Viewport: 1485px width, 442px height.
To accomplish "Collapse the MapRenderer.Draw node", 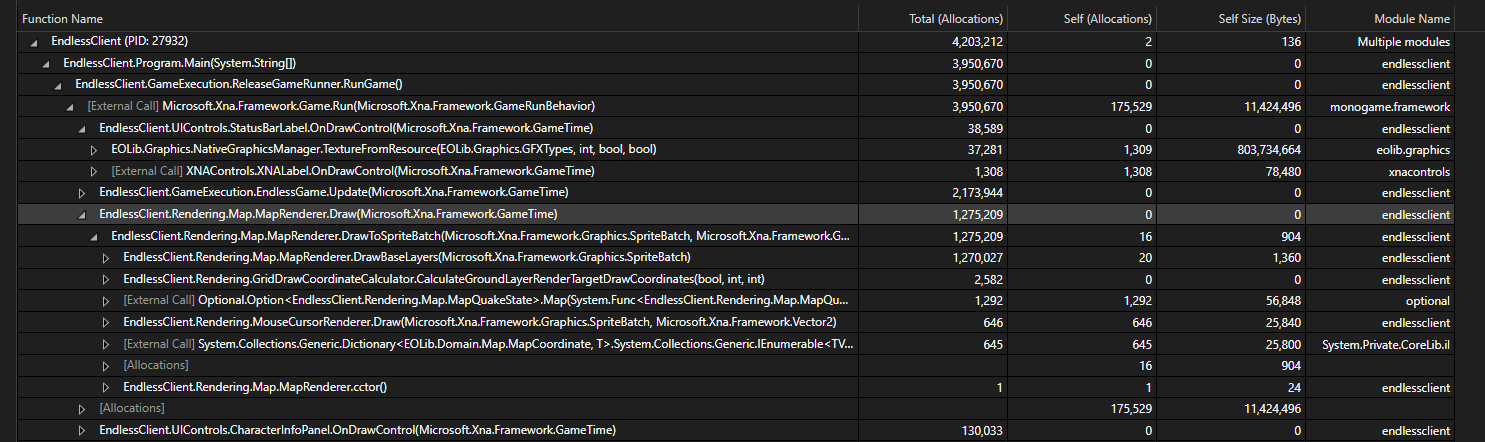I will pyautogui.click(x=82, y=214).
